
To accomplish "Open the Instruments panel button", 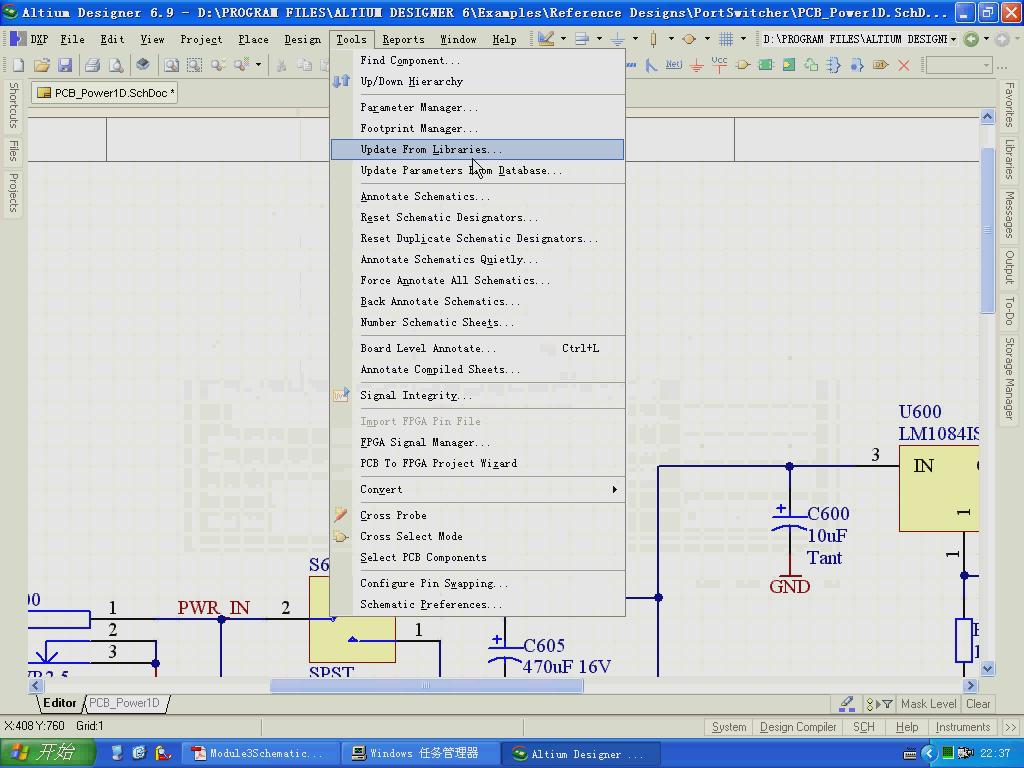I will 963,727.
